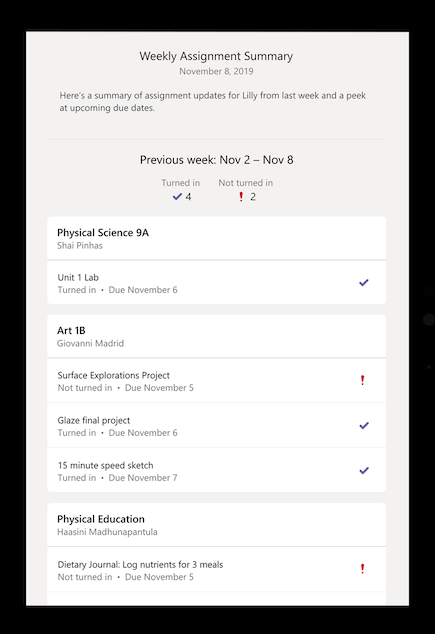Viewport: 435px width, 634px height.
Task: Click the checkmark beside 15 minute speed sketch
Action: [364, 470]
